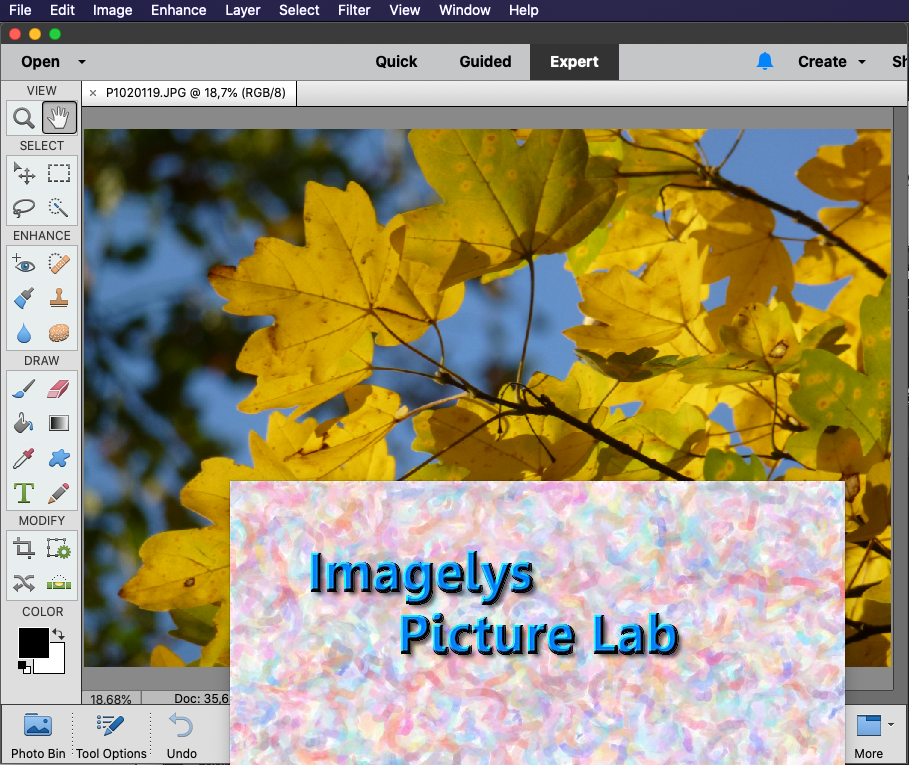The width and height of the screenshot is (909, 765).
Task: Select the Pencil tool
Action: pyautogui.click(x=59, y=493)
